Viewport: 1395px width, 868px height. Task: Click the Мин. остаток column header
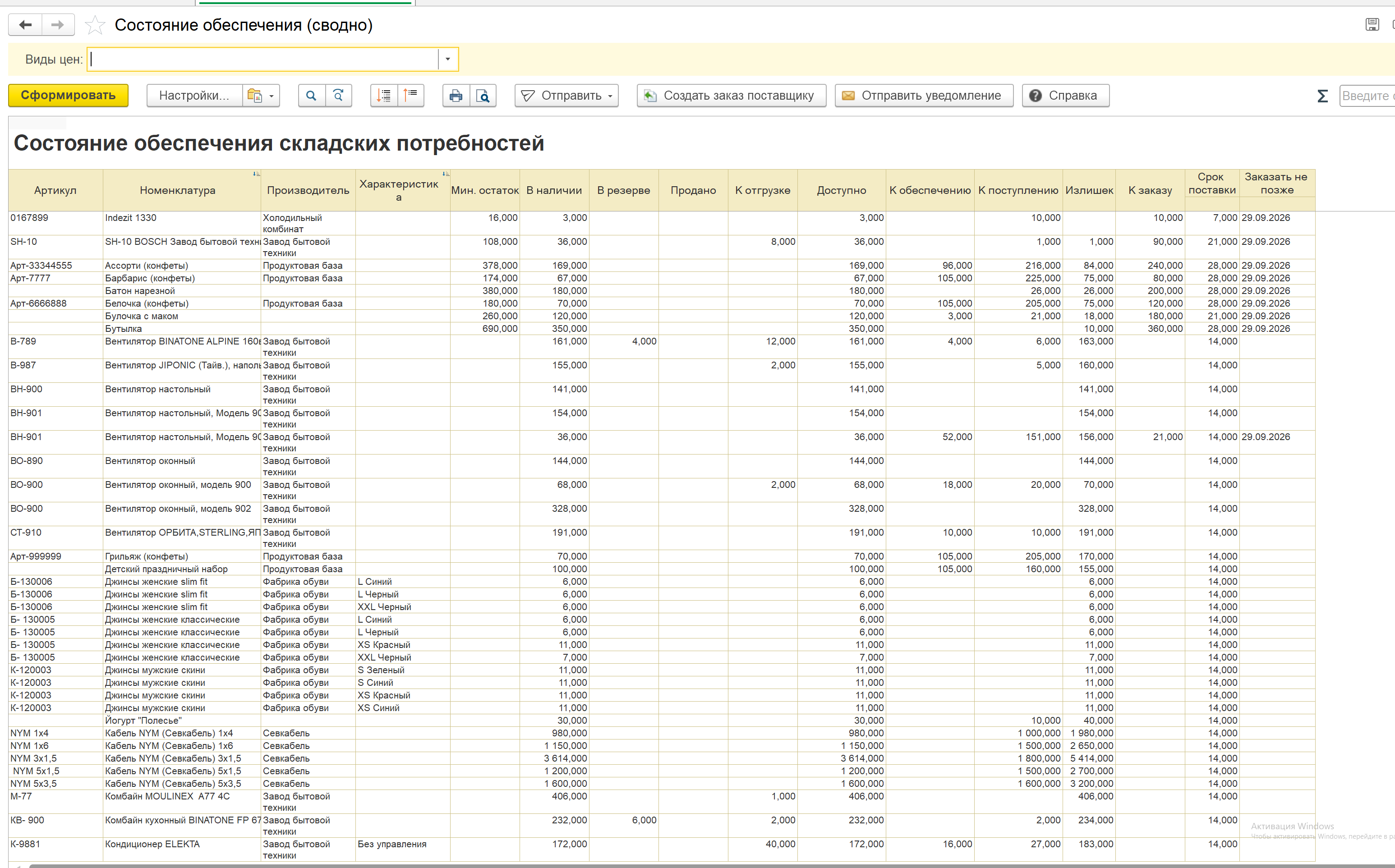[x=485, y=190]
